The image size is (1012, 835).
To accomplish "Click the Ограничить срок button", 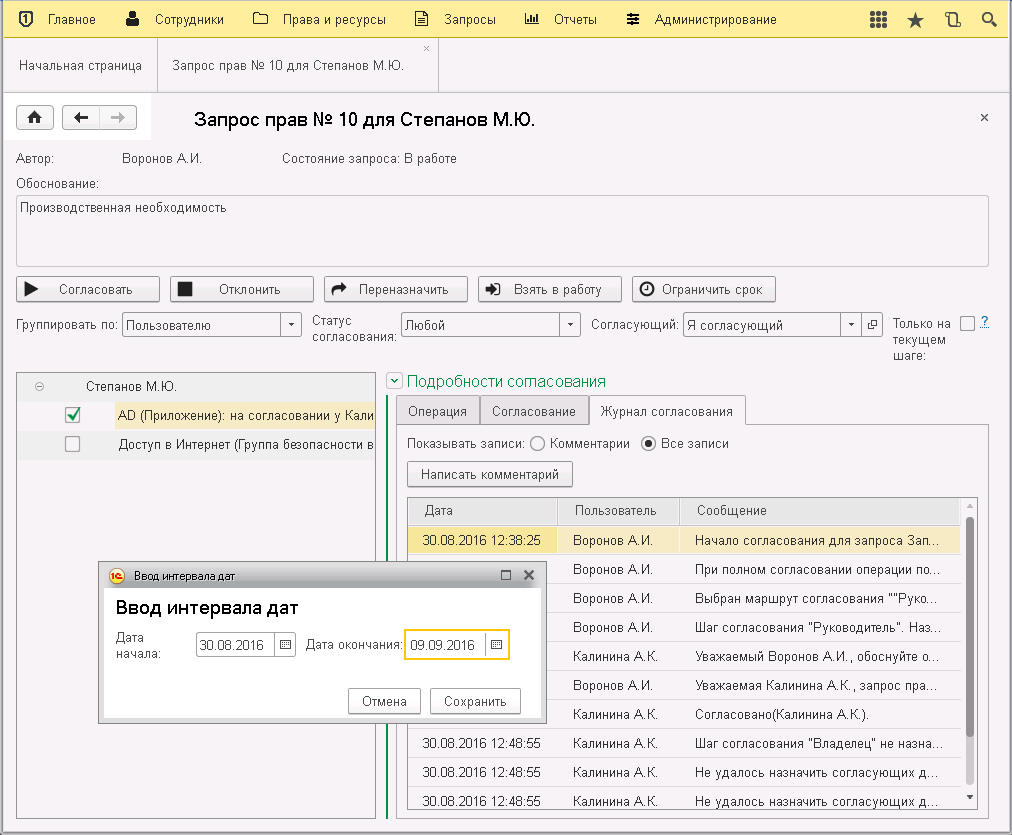I will coord(703,289).
